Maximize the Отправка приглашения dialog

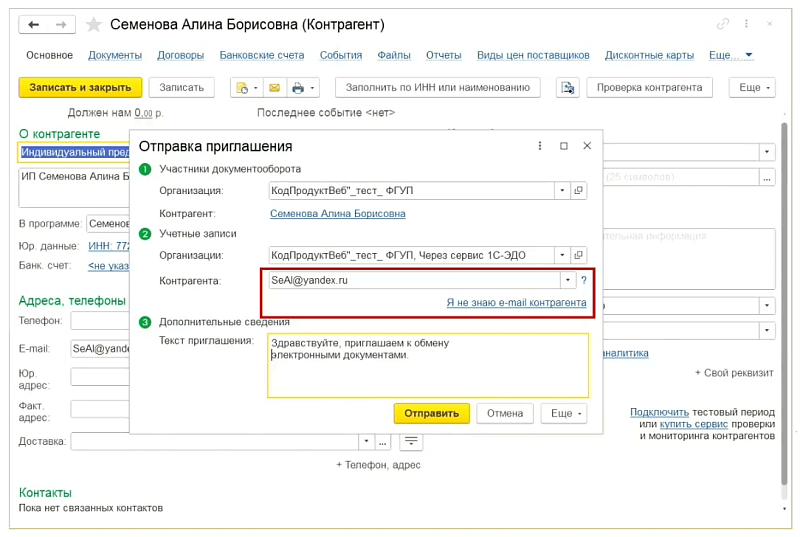coord(564,146)
